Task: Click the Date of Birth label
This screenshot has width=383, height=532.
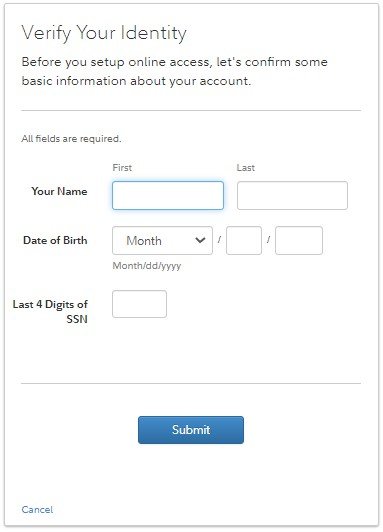Action: [55, 240]
